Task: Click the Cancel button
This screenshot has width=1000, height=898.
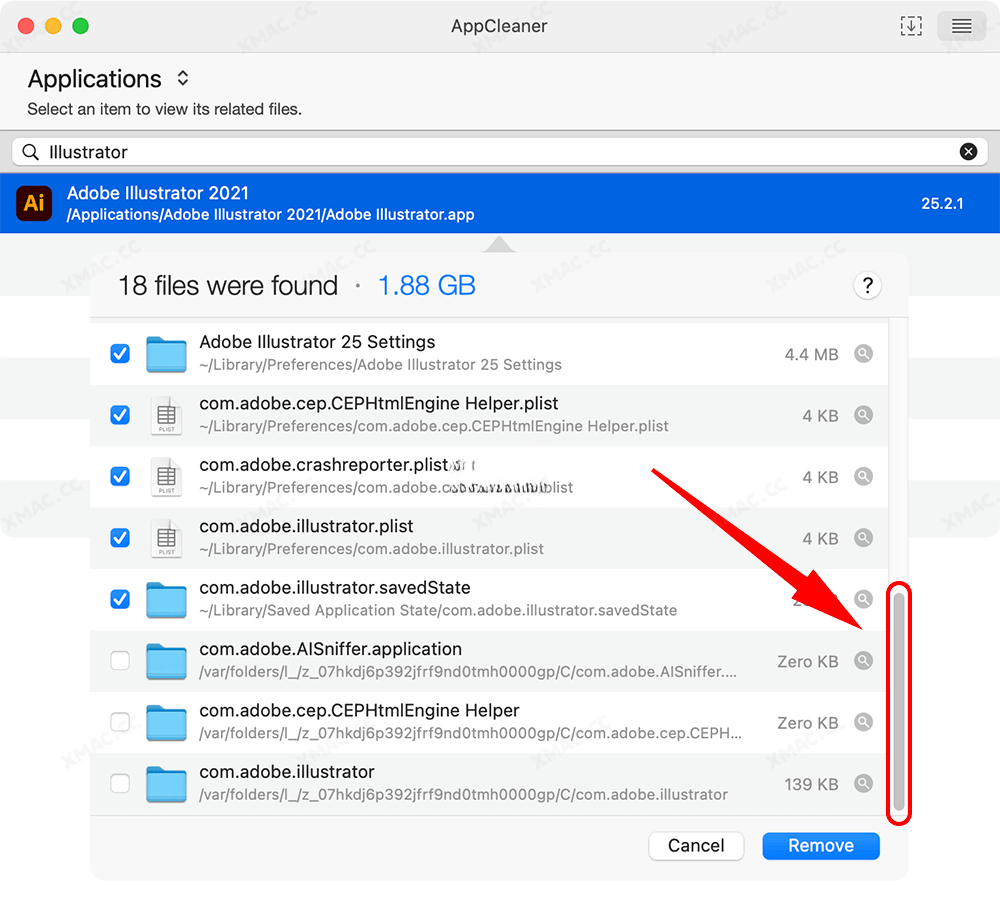Action: (696, 845)
